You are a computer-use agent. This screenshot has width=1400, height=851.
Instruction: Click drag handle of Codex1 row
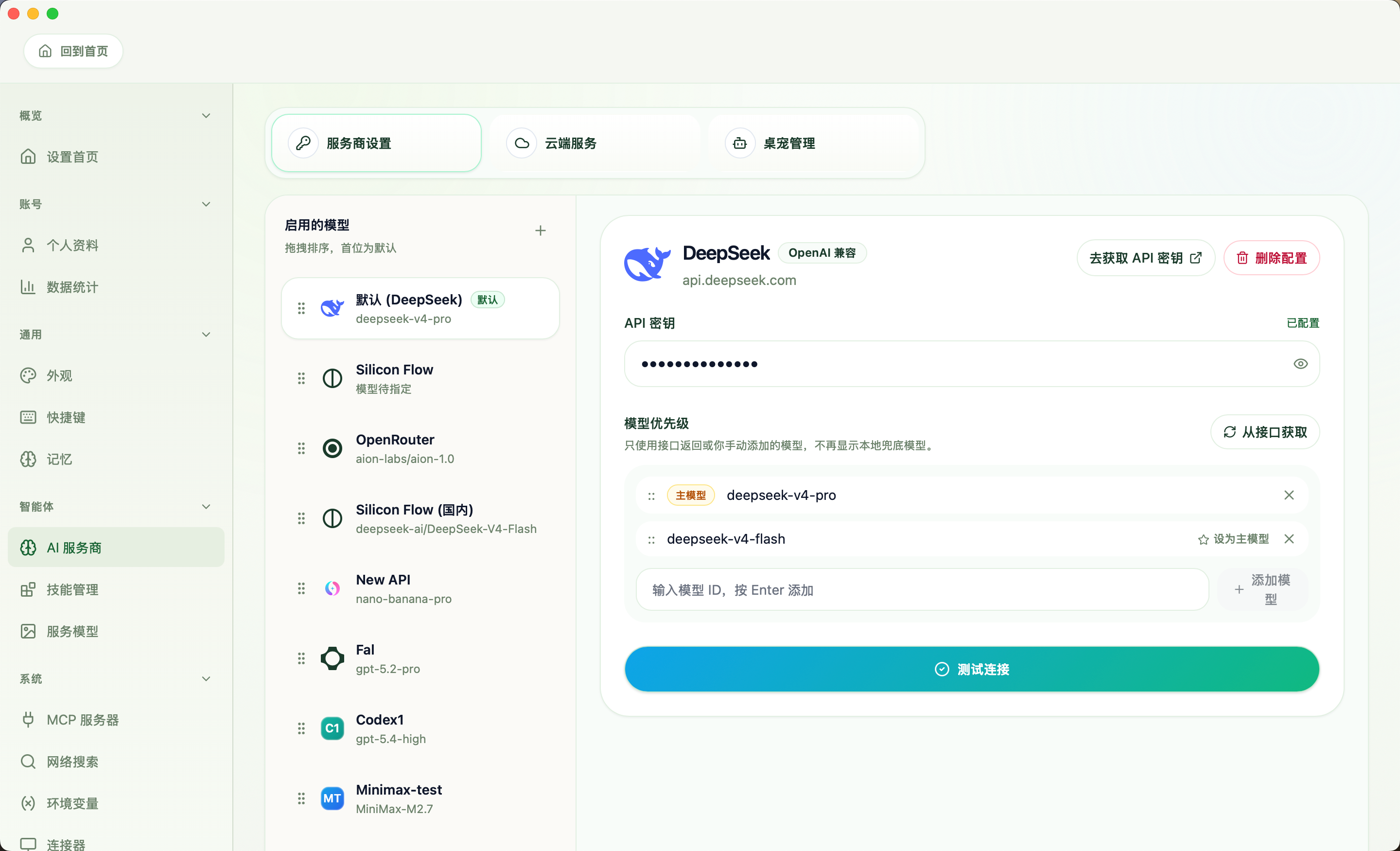[x=301, y=728]
